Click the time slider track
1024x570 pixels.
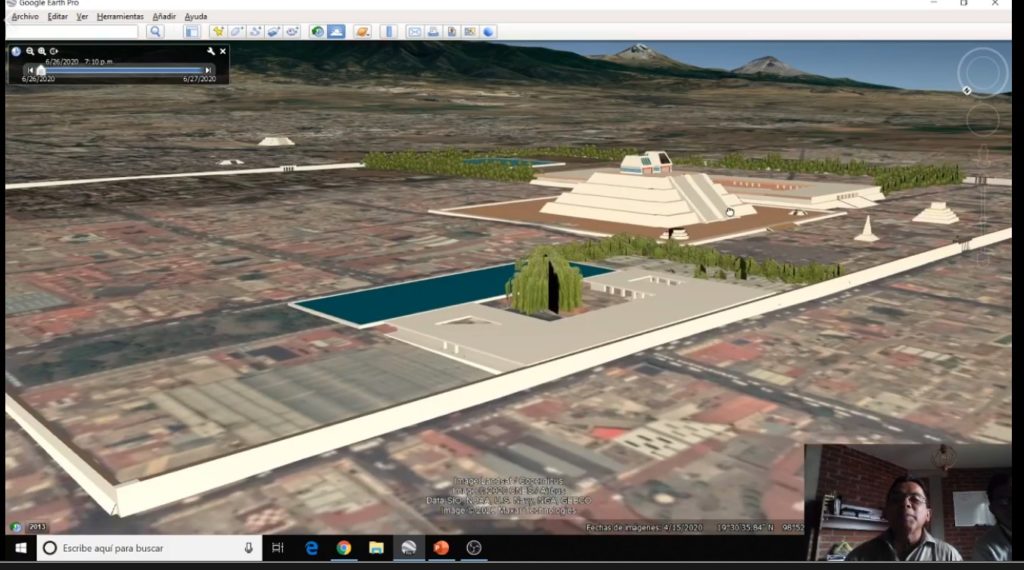point(120,70)
